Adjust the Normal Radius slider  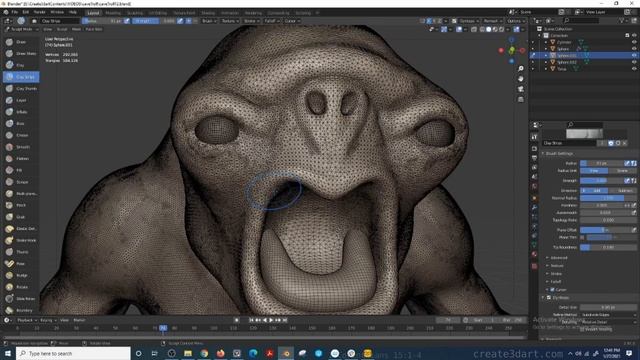coord(608,198)
